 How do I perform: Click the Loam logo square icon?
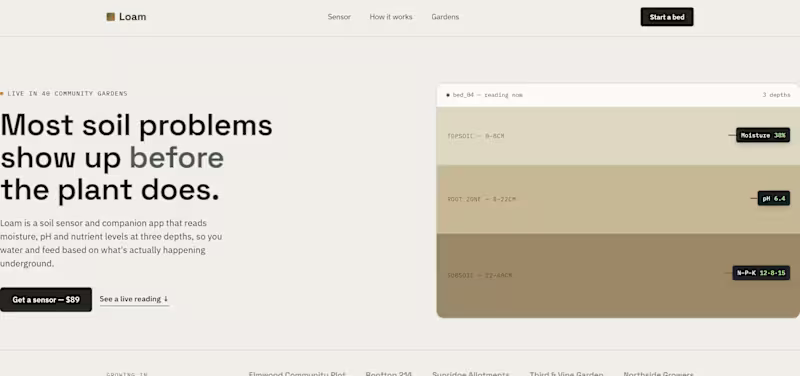[x=110, y=17]
